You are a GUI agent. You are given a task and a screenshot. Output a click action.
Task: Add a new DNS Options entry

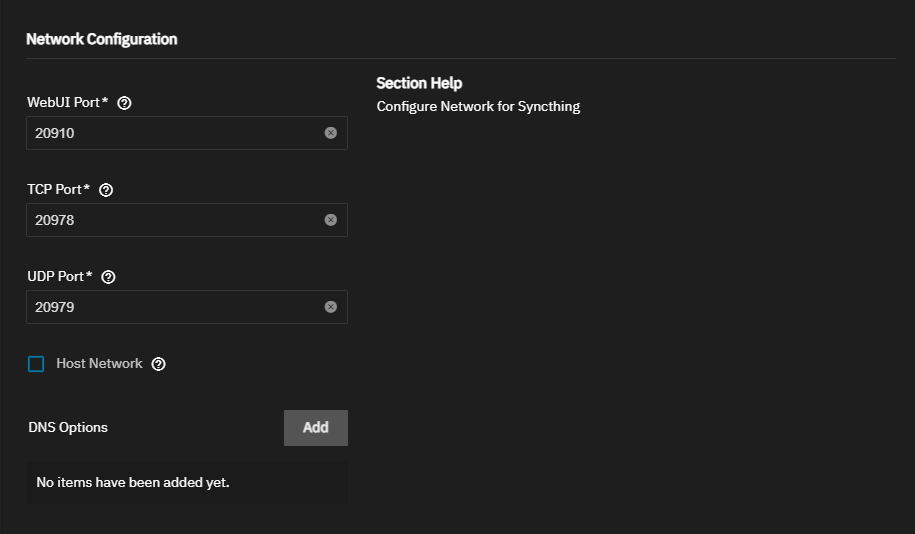316,428
